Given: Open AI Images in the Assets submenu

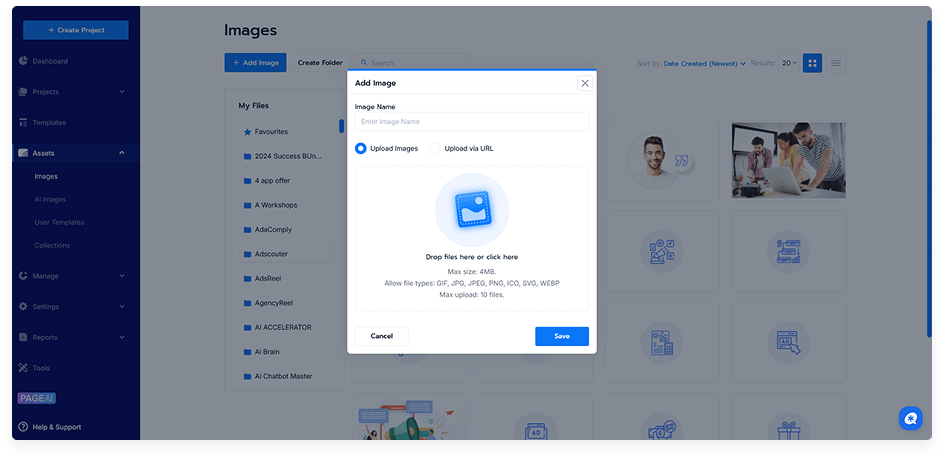Looking at the screenshot, I should click(x=50, y=199).
